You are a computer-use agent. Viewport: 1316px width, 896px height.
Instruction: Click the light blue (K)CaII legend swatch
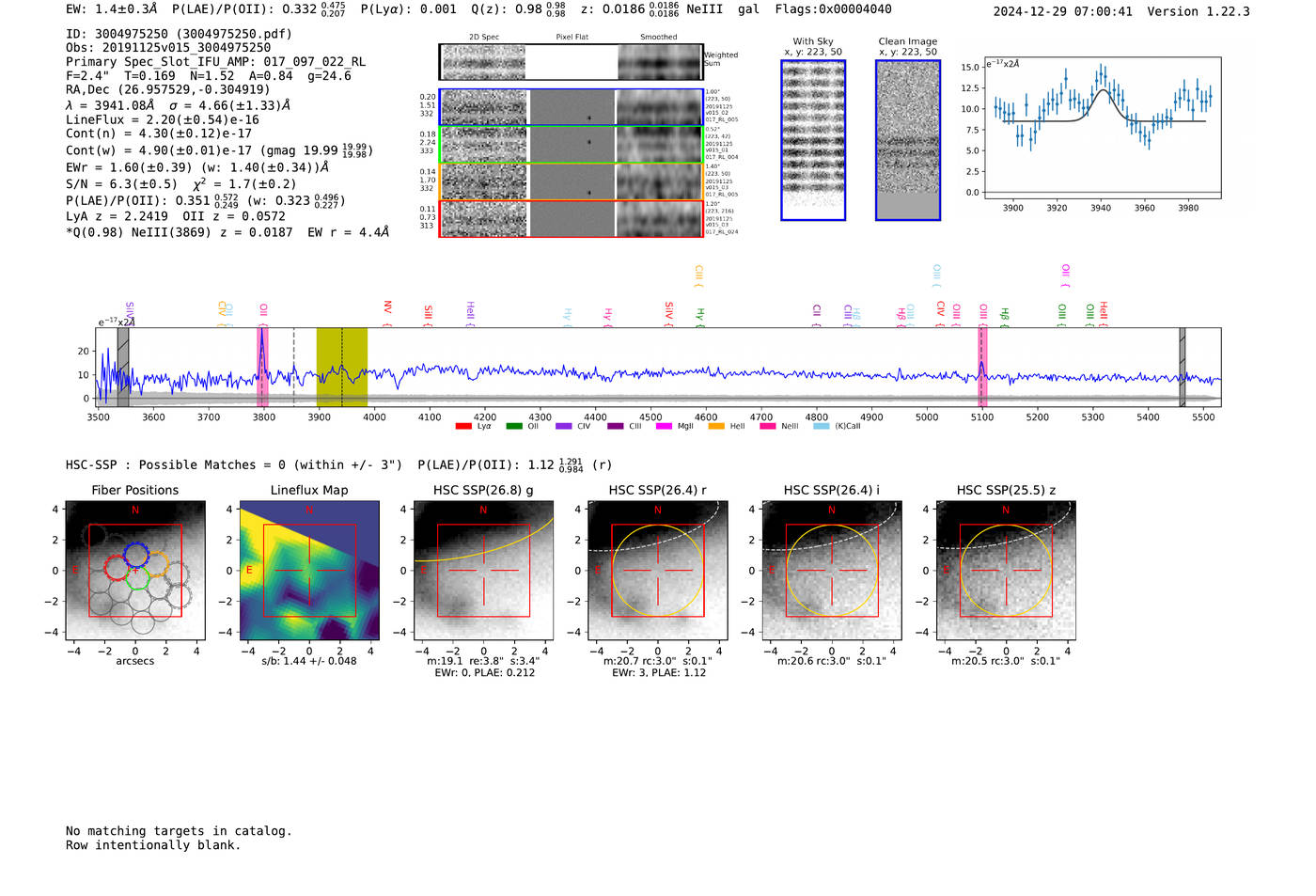click(822, 426)
